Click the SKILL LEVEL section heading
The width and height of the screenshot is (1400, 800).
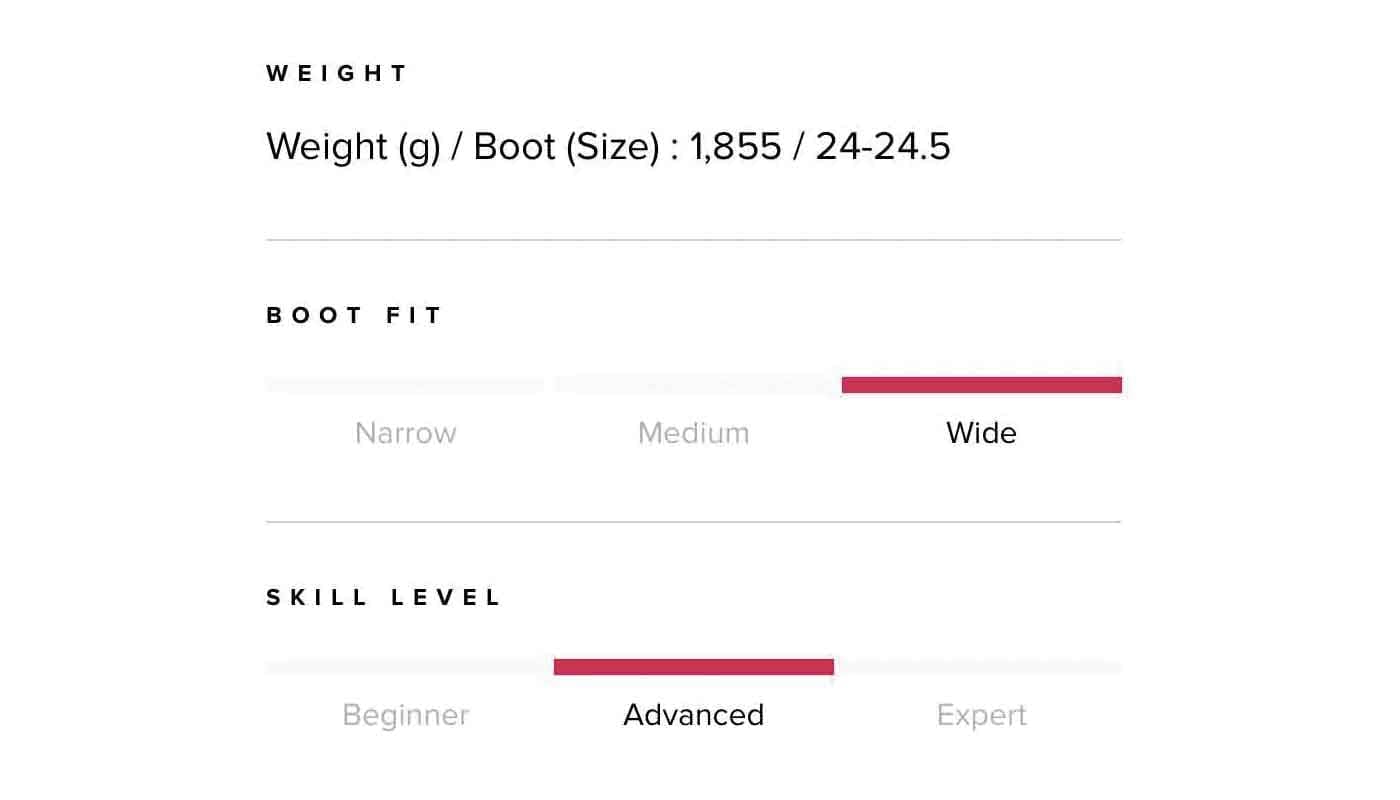[384, 597]
